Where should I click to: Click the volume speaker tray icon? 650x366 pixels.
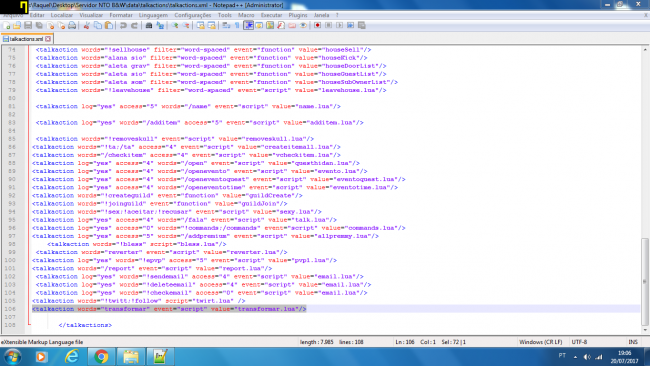587,356
